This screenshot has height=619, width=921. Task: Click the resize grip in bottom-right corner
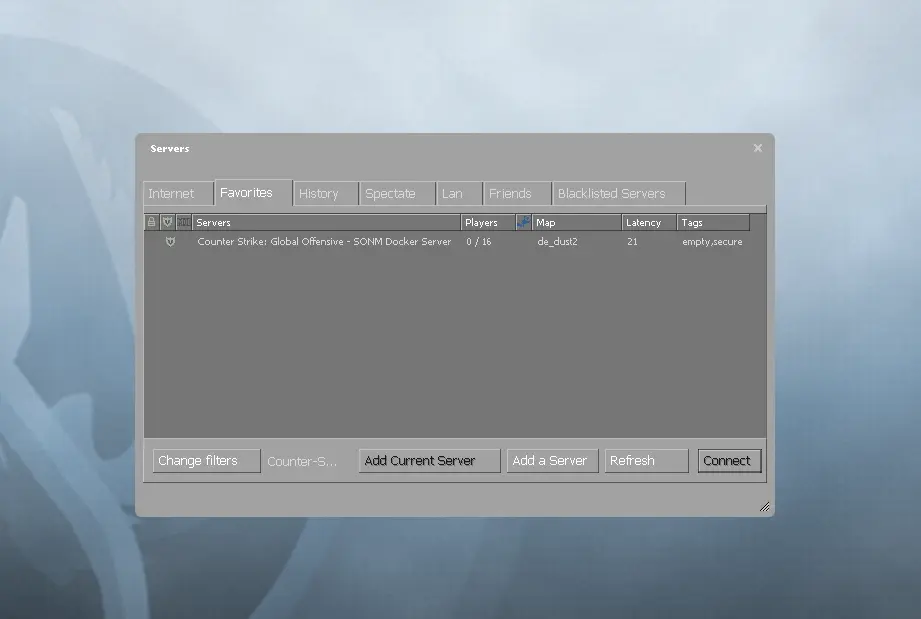[x=765, y=506]
